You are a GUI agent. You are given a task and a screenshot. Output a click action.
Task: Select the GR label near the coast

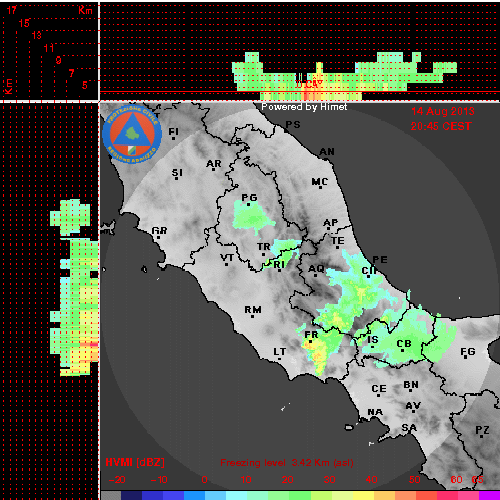coord(159,231)
